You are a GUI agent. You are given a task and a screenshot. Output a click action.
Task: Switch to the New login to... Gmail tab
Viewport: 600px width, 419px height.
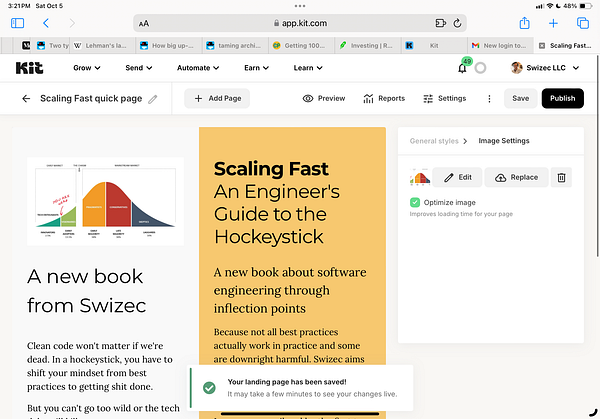click(501, 46)
